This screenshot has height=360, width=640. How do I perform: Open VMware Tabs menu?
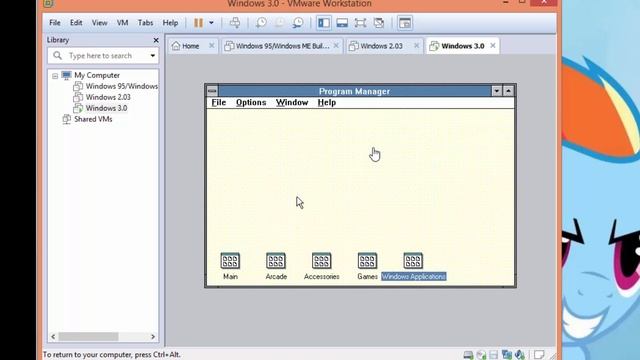[x=145, y=23]
